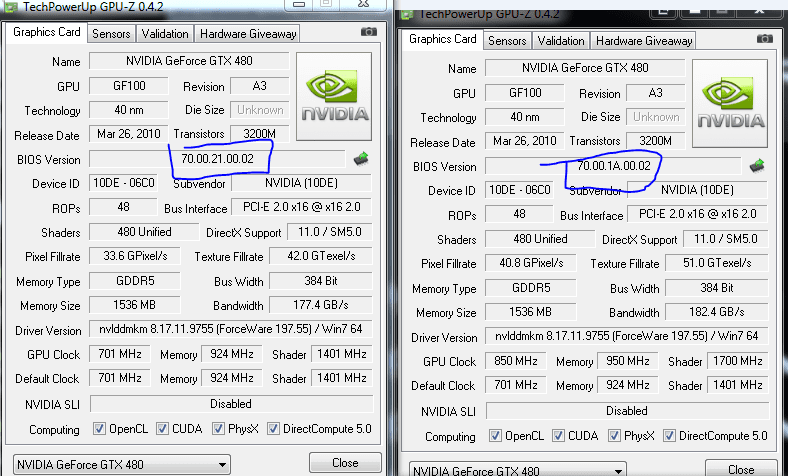Toggle OpenCL checkbox in right window

495,436
